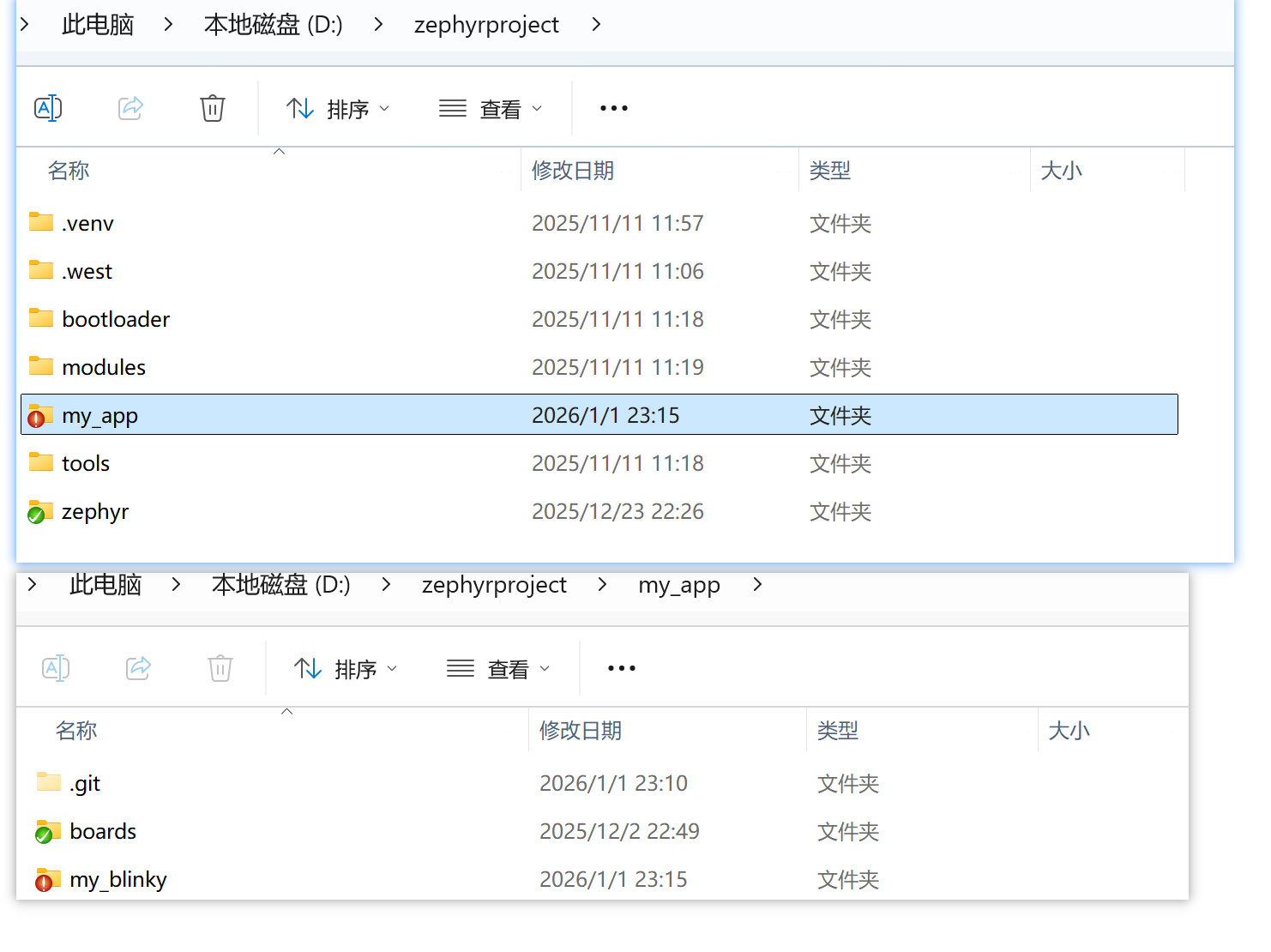
Task: Sort by 修改日期 column header in upper window
Action: click(x=573, y=171)
